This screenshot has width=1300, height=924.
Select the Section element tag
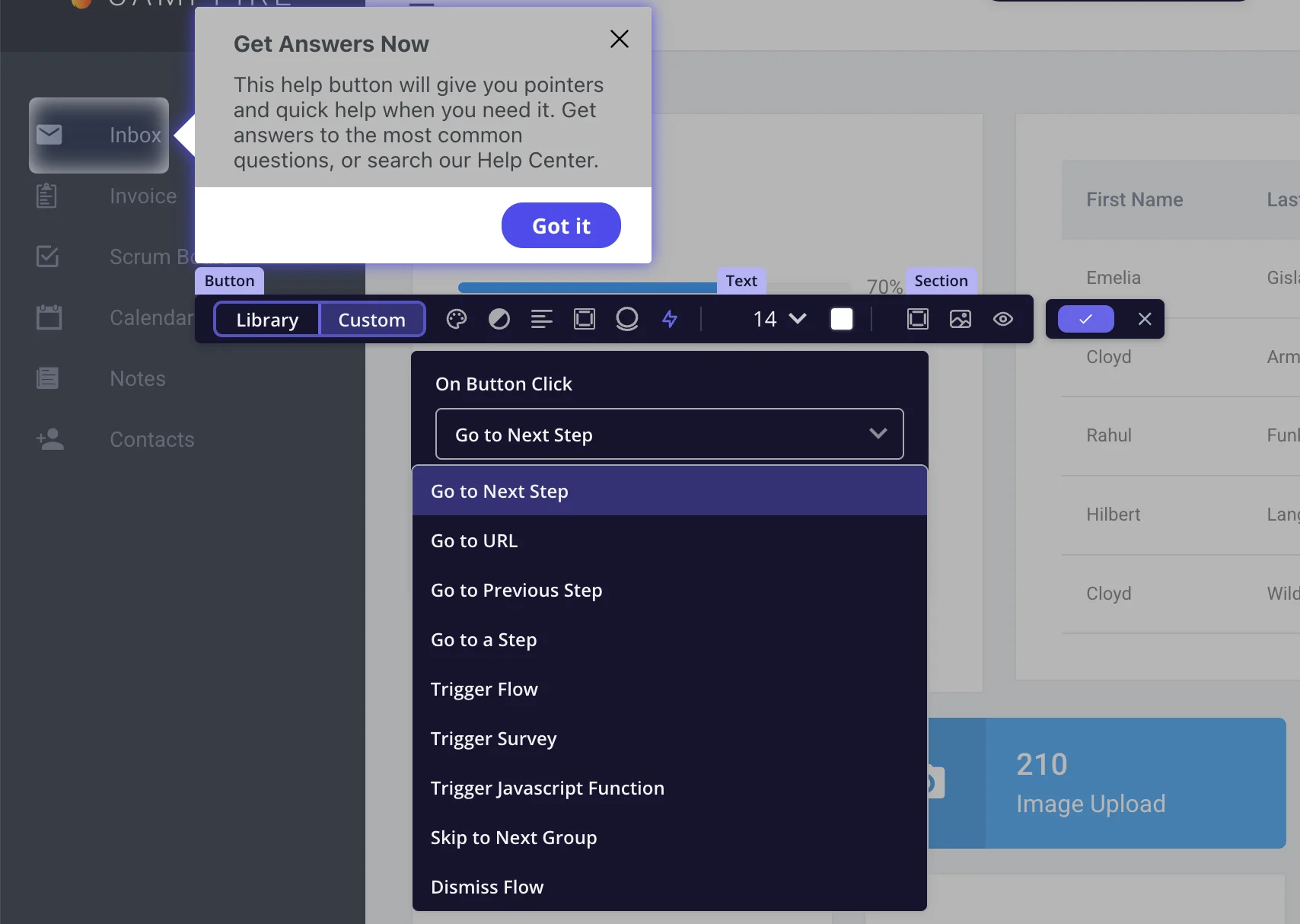(x=941, y=281)
